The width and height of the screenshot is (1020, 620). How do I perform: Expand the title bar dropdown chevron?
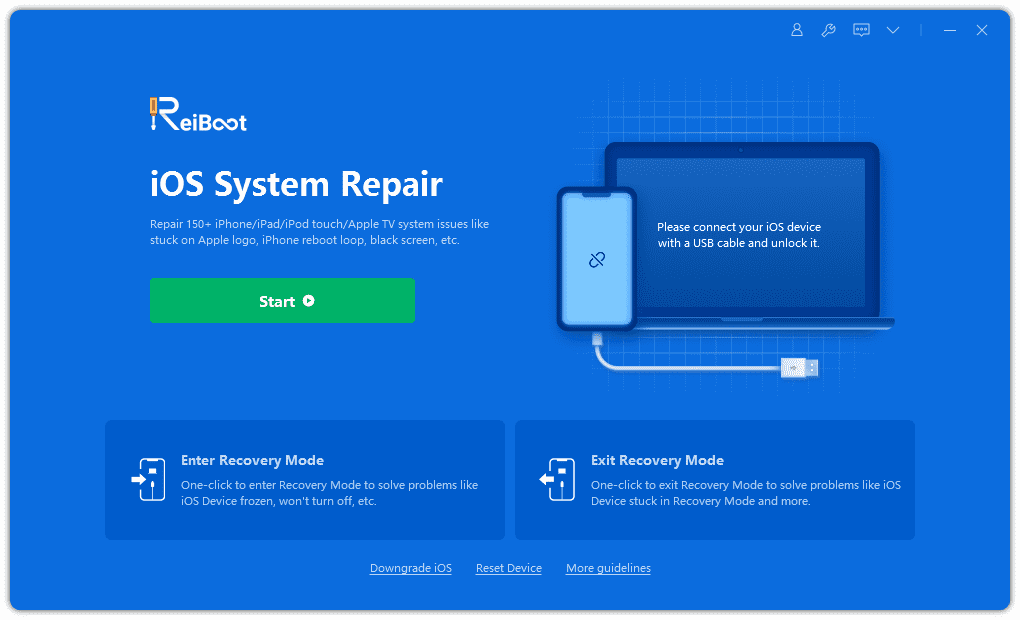click(x=893, y=30)
